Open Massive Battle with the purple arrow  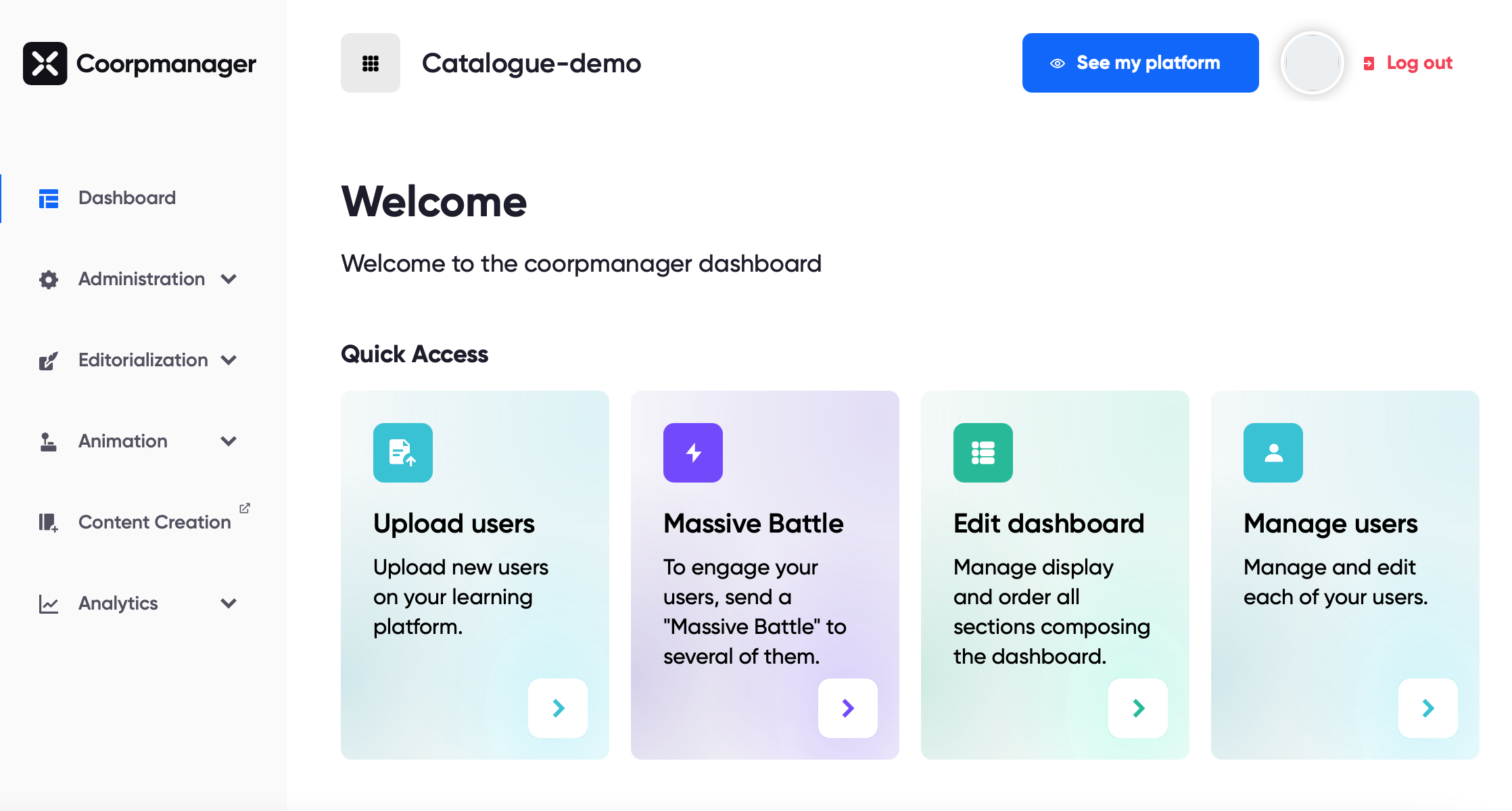[848, 708]
